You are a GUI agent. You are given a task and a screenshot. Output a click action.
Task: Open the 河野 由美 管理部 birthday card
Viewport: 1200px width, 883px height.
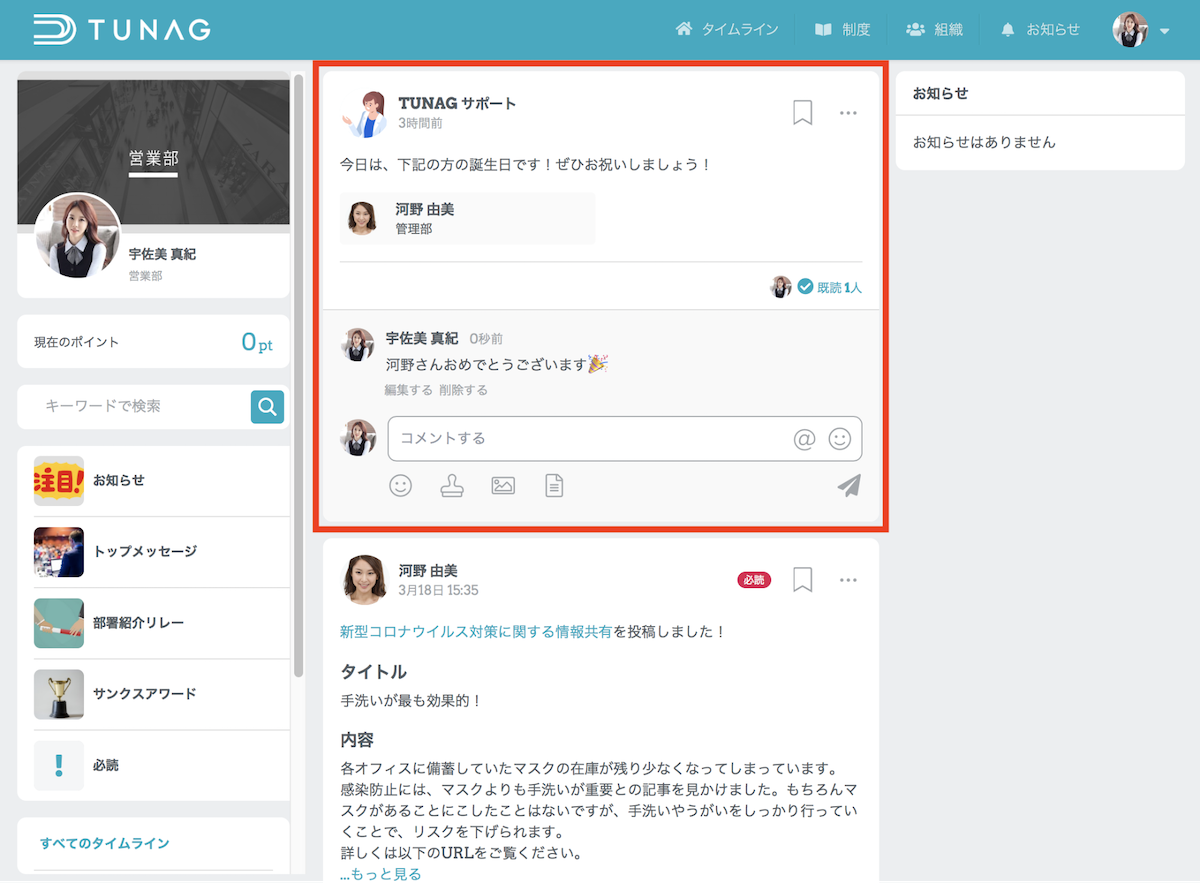tap(468, 218)
